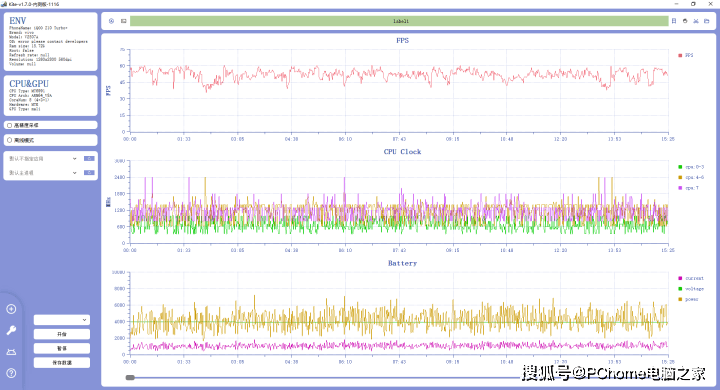Select the round radio option above the dropdowns

9,140
